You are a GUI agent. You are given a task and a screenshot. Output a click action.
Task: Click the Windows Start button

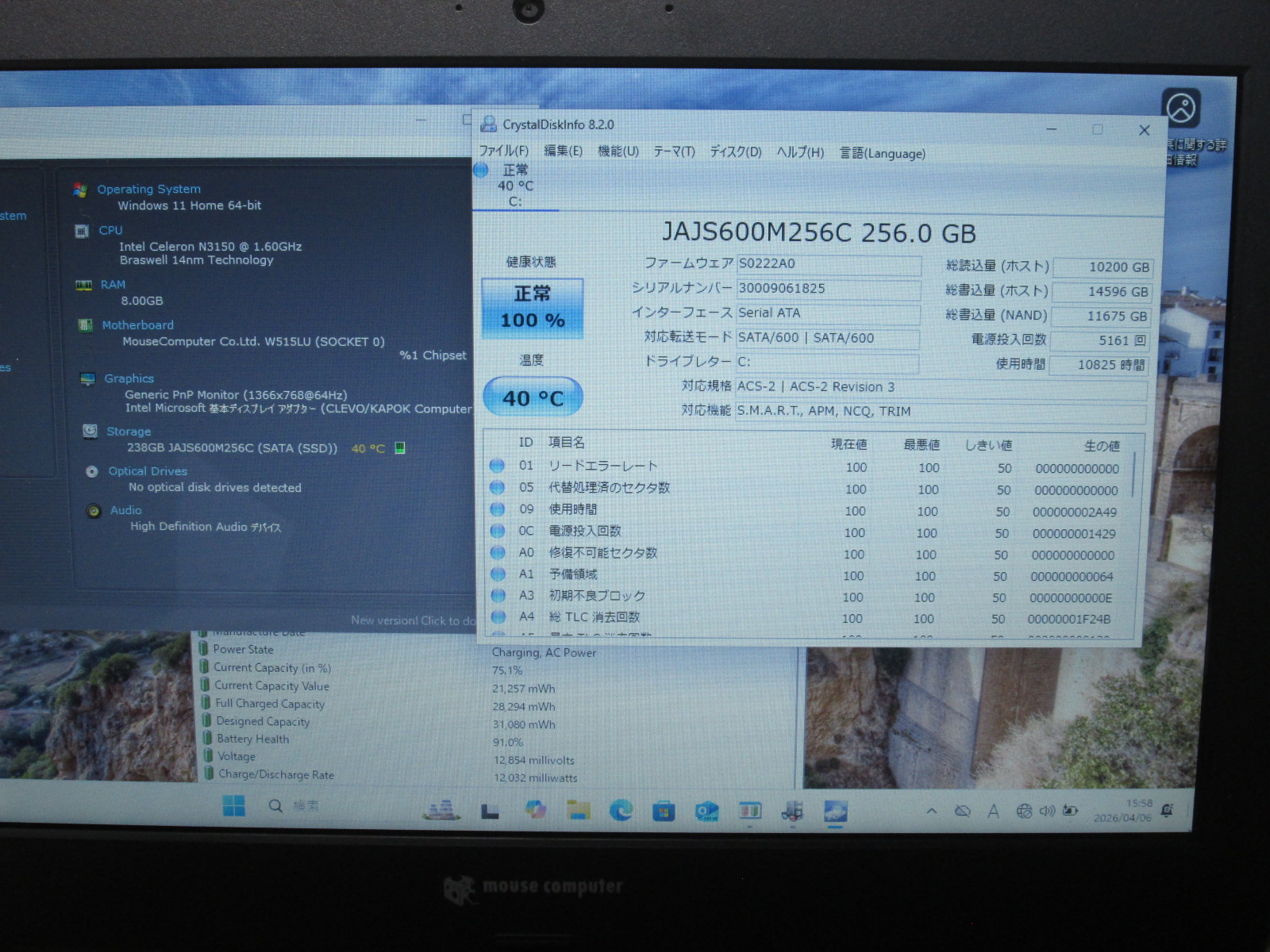(x=234, y=807)
